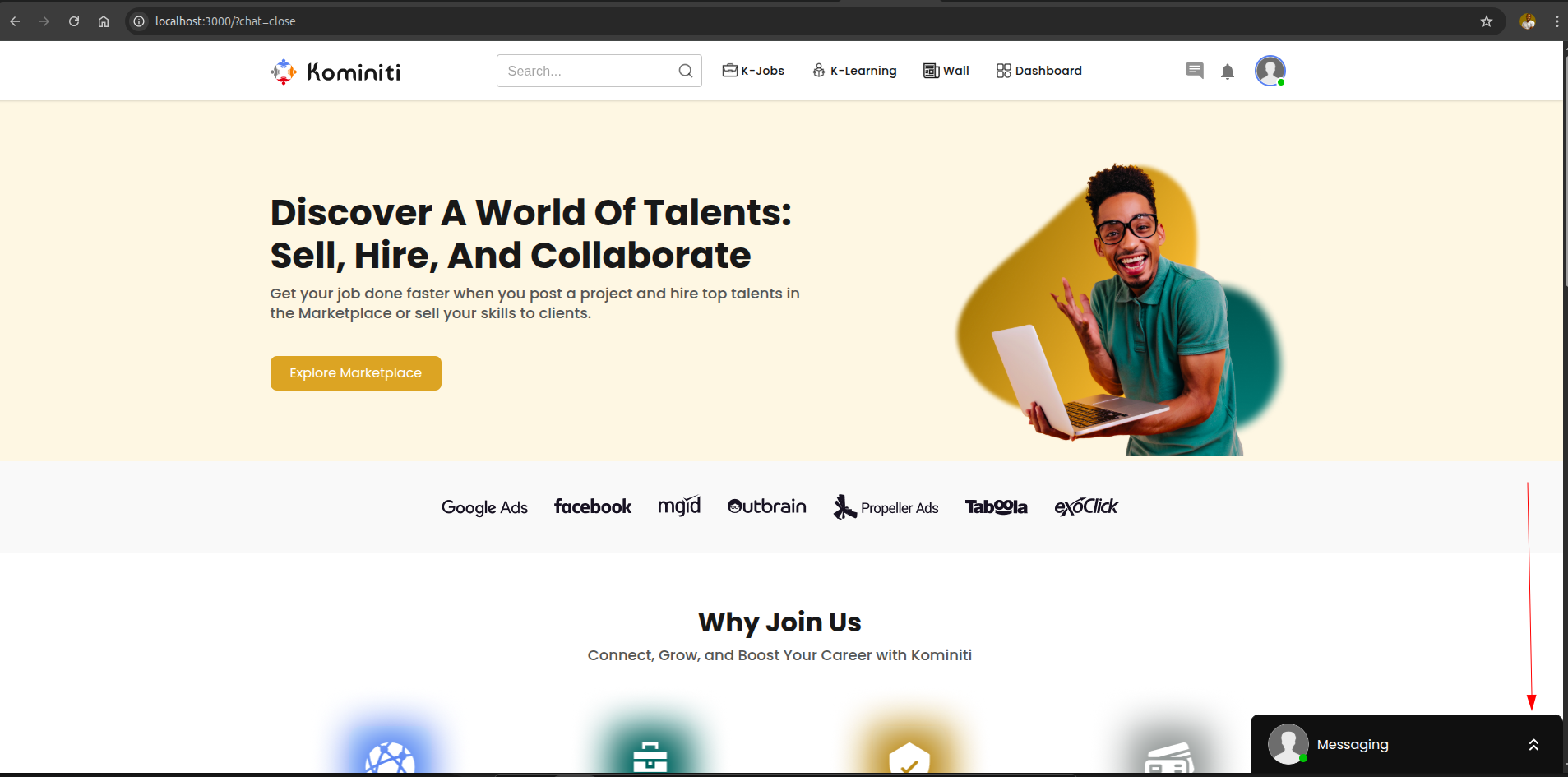1568x777 pixels.
Task: Expand the Messaging panel with double chevron
Action: click(1533, 745)
